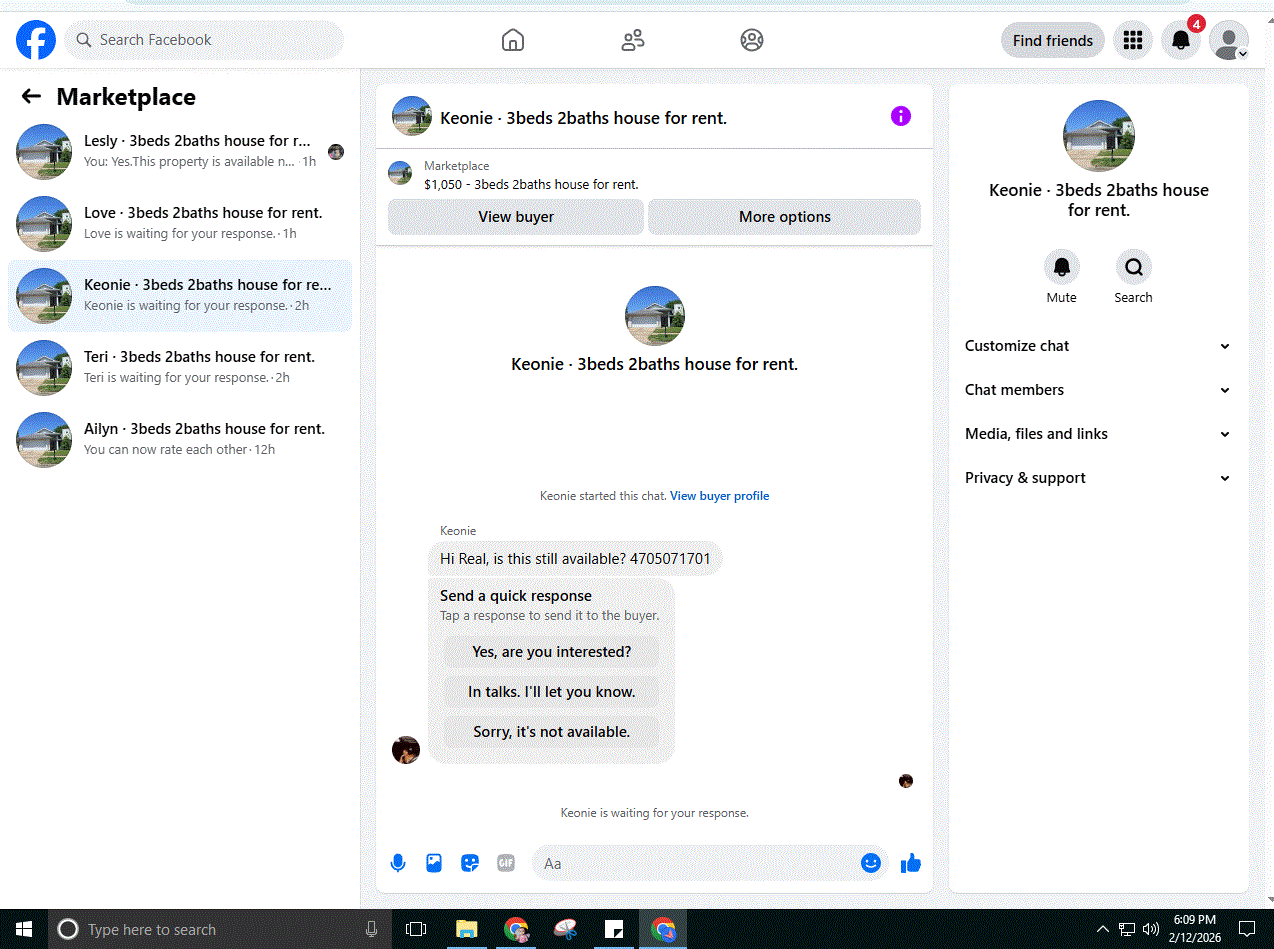
Task: Open the Love conversation
Action: click(x=180, y=224)
